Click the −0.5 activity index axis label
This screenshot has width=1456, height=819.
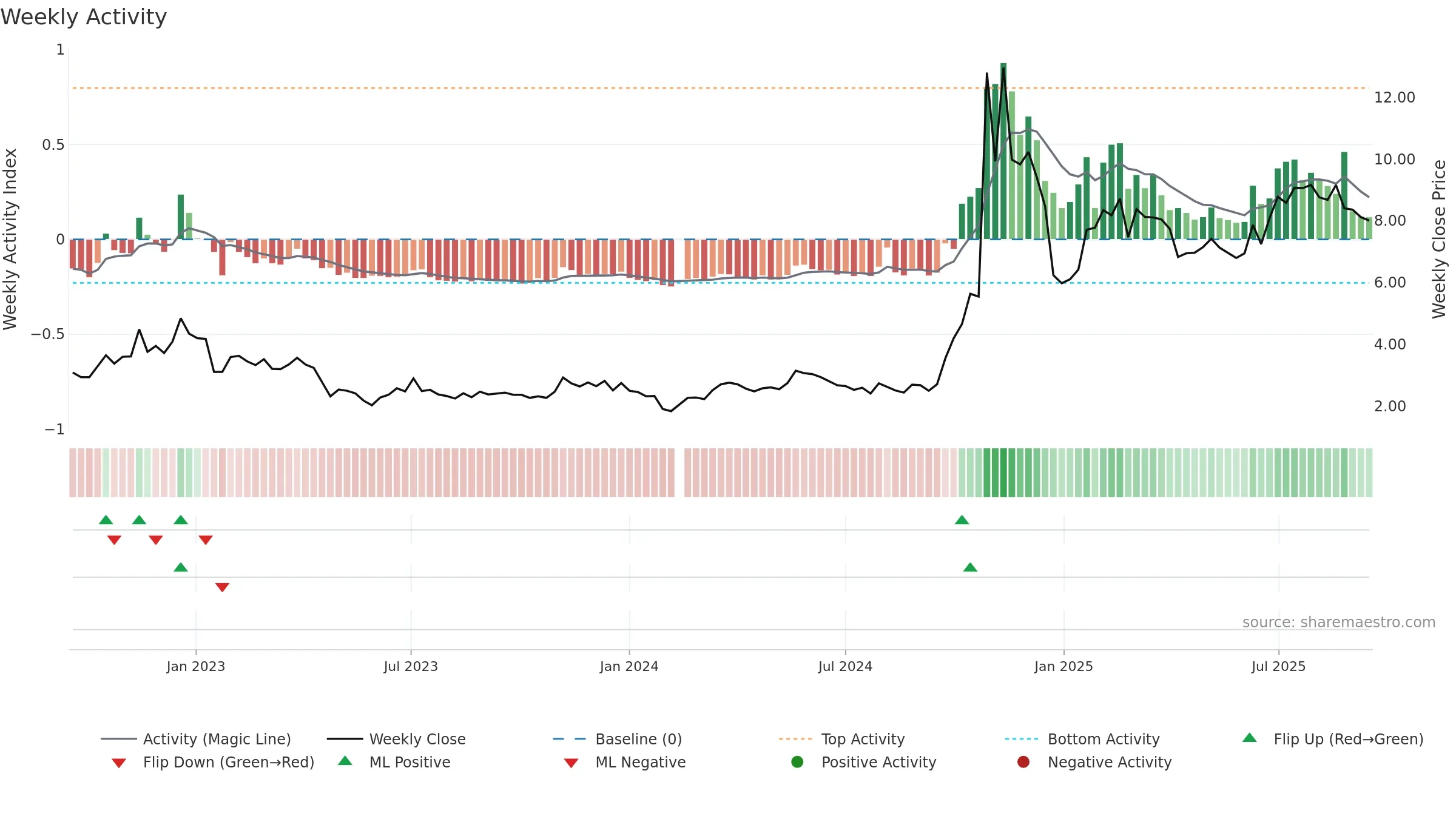click(47, 334)
